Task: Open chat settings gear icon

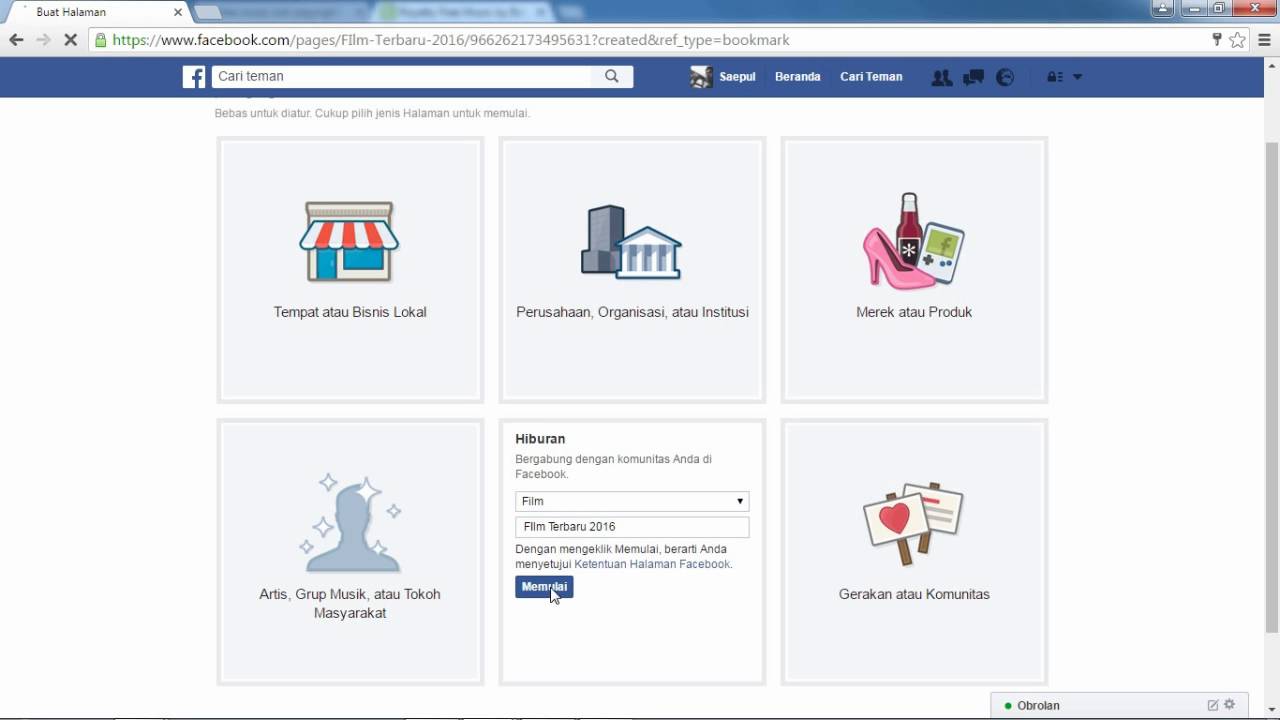Action: 1230,705
